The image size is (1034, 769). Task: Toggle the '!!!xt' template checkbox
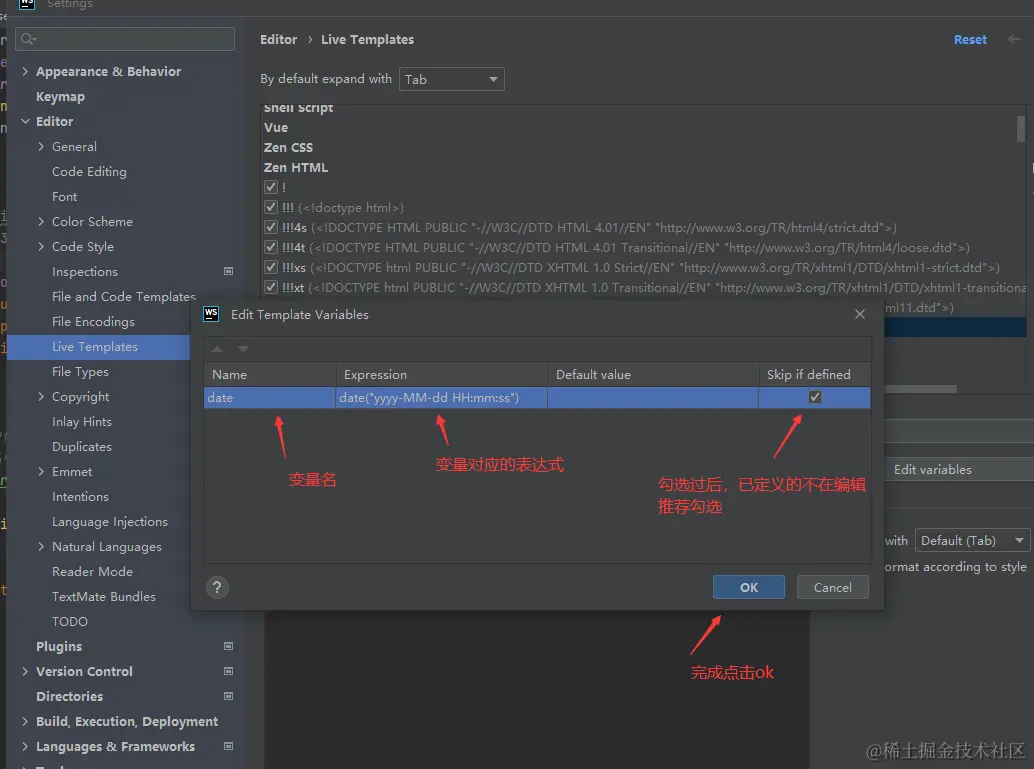pyautogui.click(x=270, y=287)
